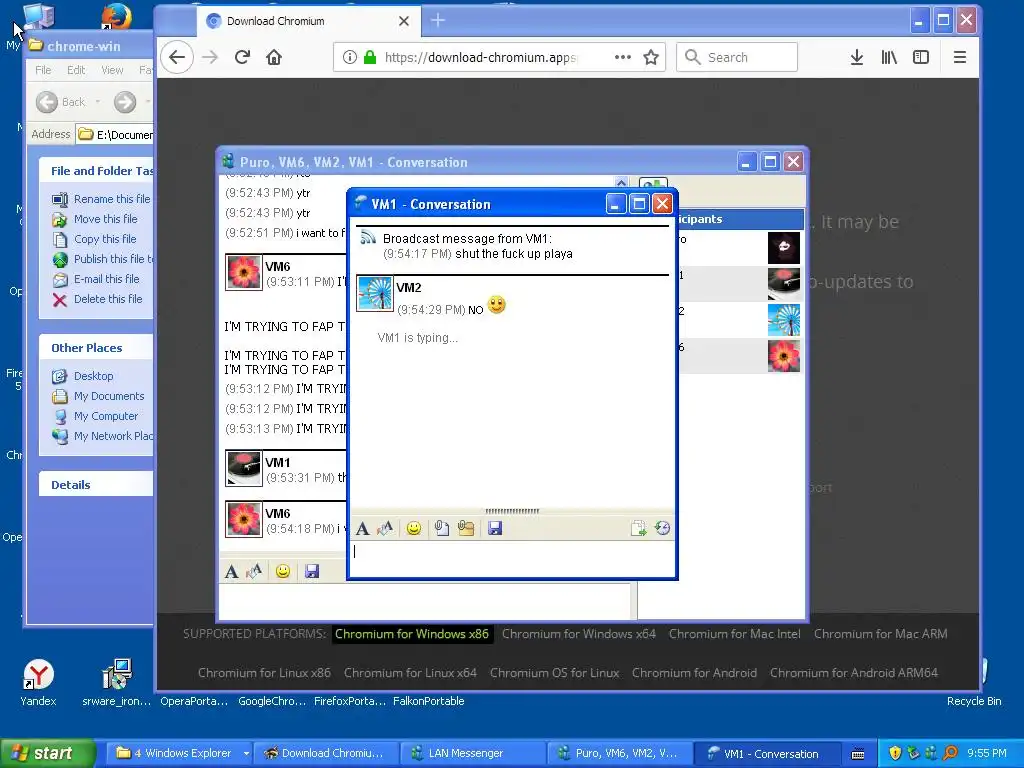Open View menu in chrome-win Explorer
1024x768 pixels.
pyautogui.click(x=112, y=70)
